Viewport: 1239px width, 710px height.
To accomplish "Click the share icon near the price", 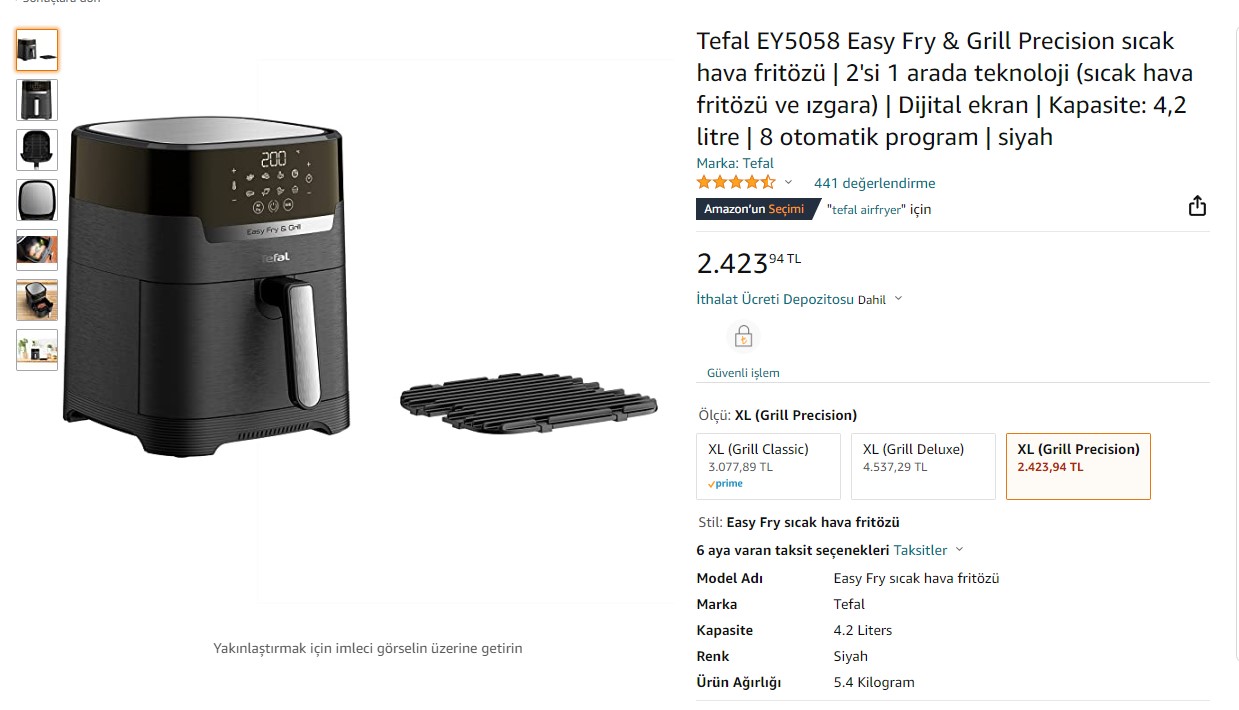I will tap(1197, 206).
